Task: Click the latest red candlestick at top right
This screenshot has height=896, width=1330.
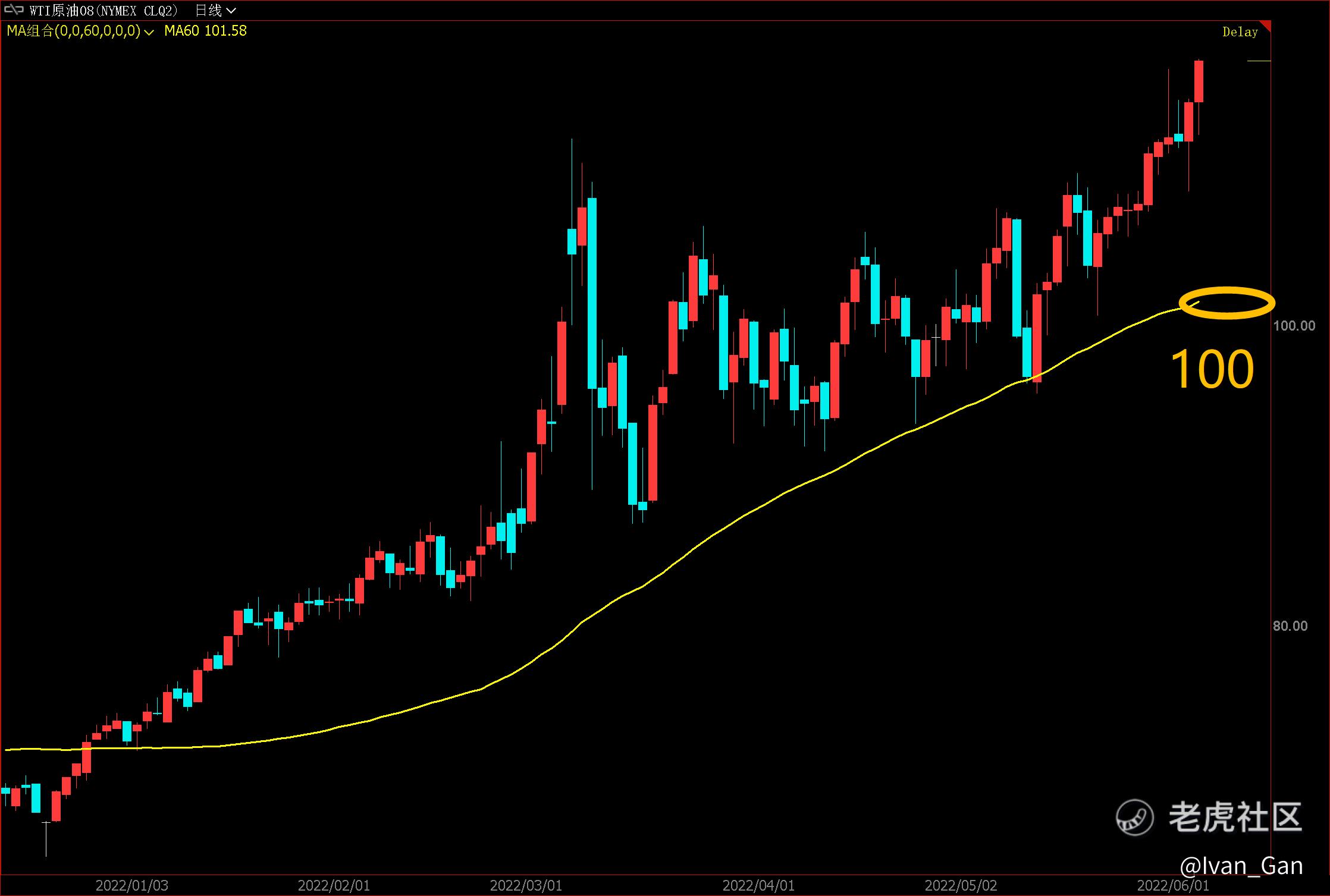Action: [x=1199, y=81]
